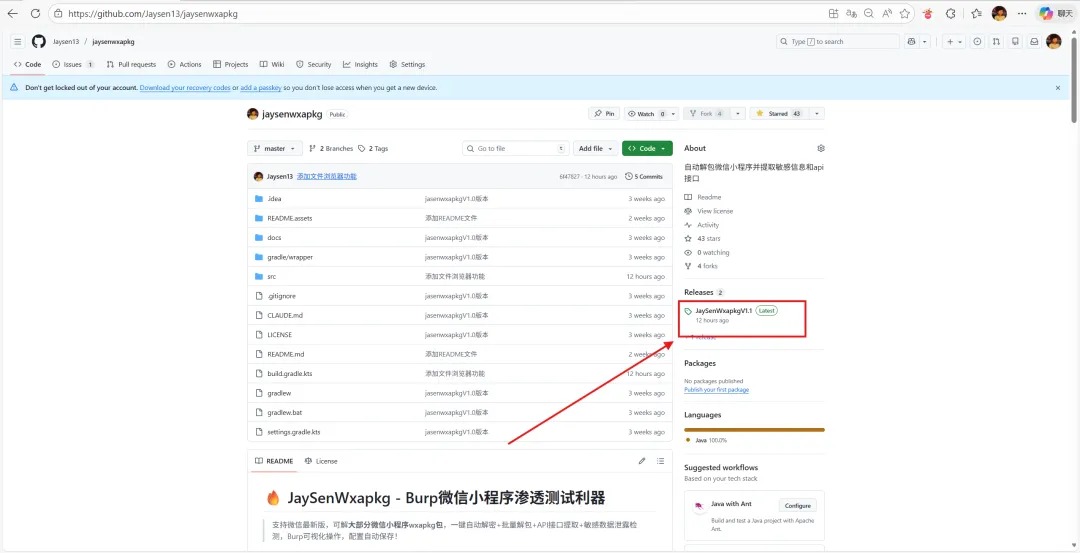Image resolution: width=1080 pixels, height=553 pixels.
Task: Dismiss the recovery codes banner
Action: [x=1058, y=88]
